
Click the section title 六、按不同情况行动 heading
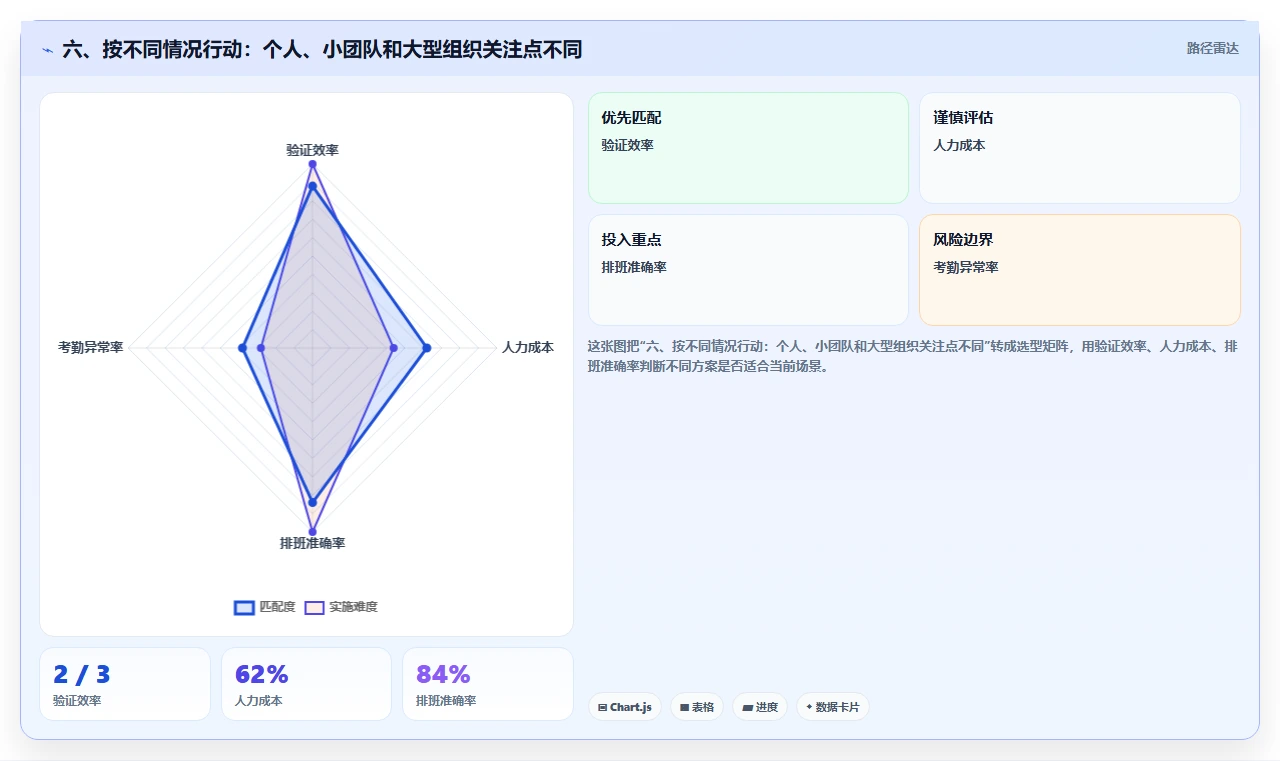322,49
